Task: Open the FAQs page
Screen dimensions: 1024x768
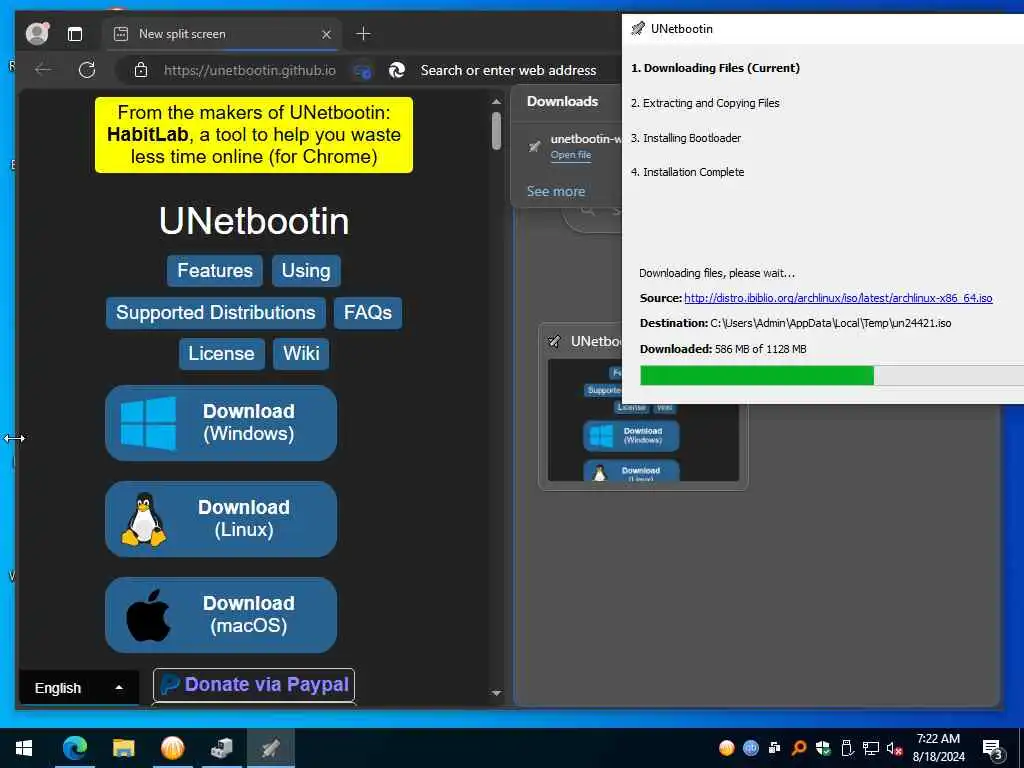Action: click(368, 313)
